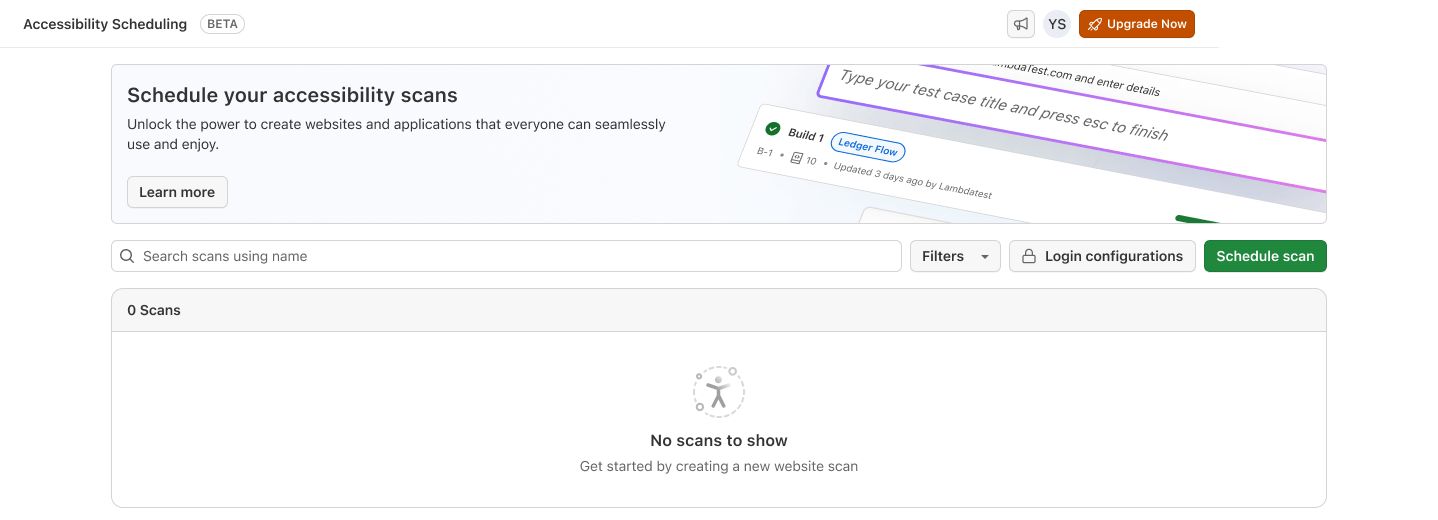Image resolution: width=1438 pixels, height=520 pixels.
Task: Click the lock icon beside Login configurations
Action: click(1028, 256)
